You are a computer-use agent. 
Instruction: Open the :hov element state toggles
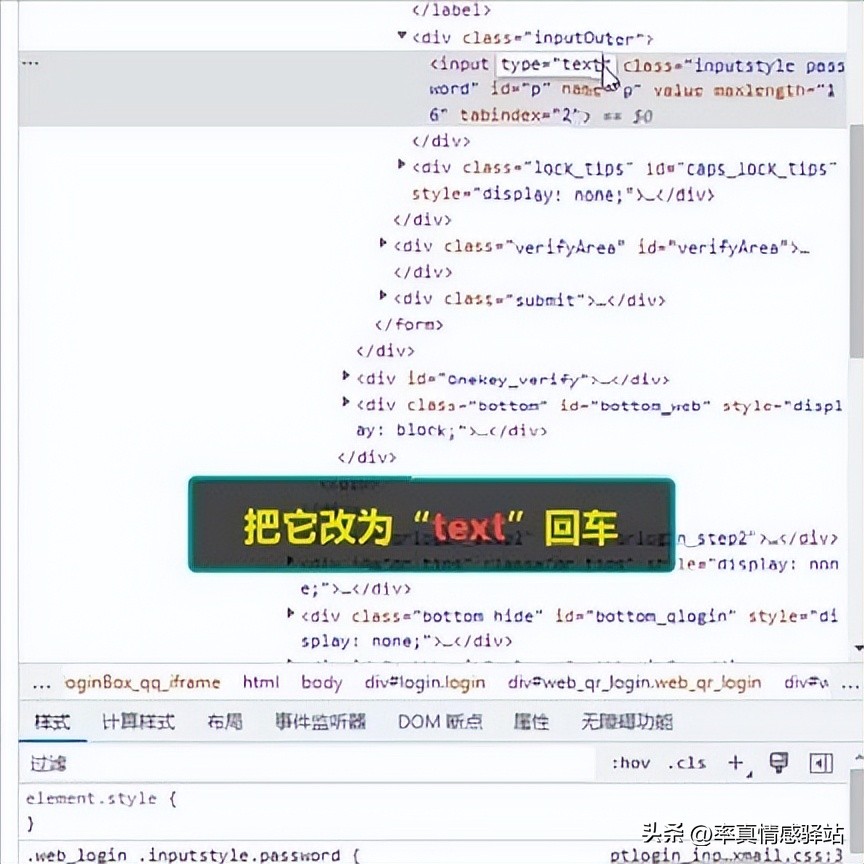630,762
